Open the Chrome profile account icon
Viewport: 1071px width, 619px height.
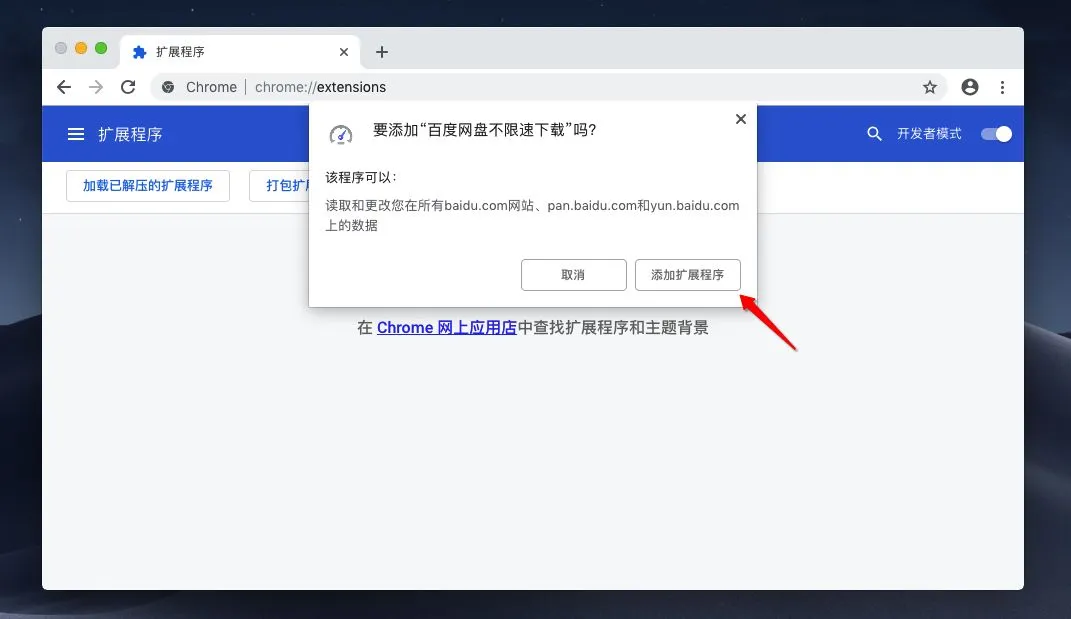[x=970, y=87]
